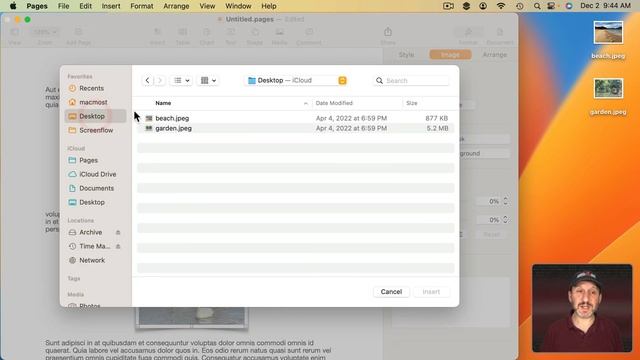Open the grouping options dropdown

[208, 80]
